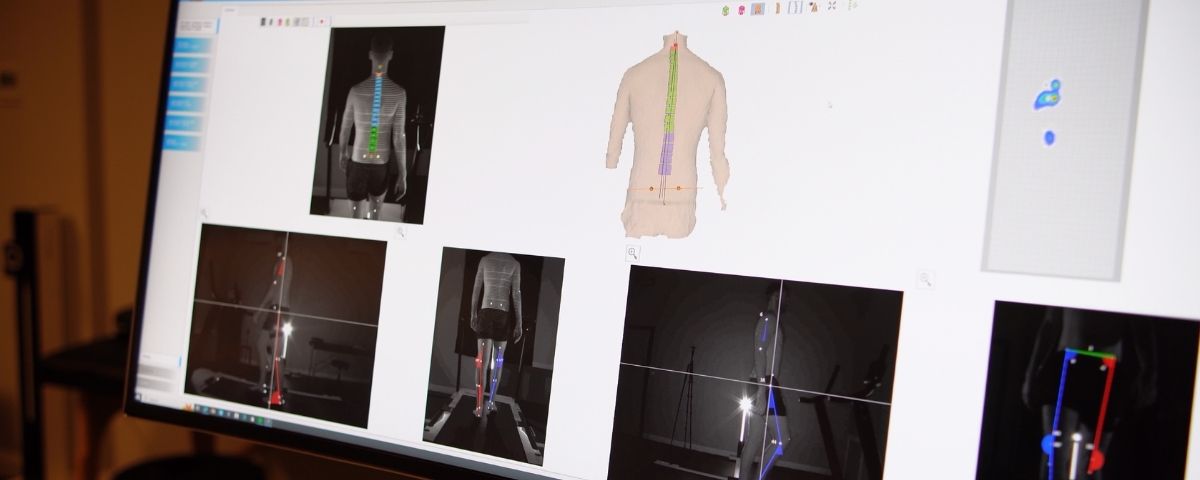Open the green icon in the Windows taskbar
Screen dimensions: 1200x480
pos(260,420)
